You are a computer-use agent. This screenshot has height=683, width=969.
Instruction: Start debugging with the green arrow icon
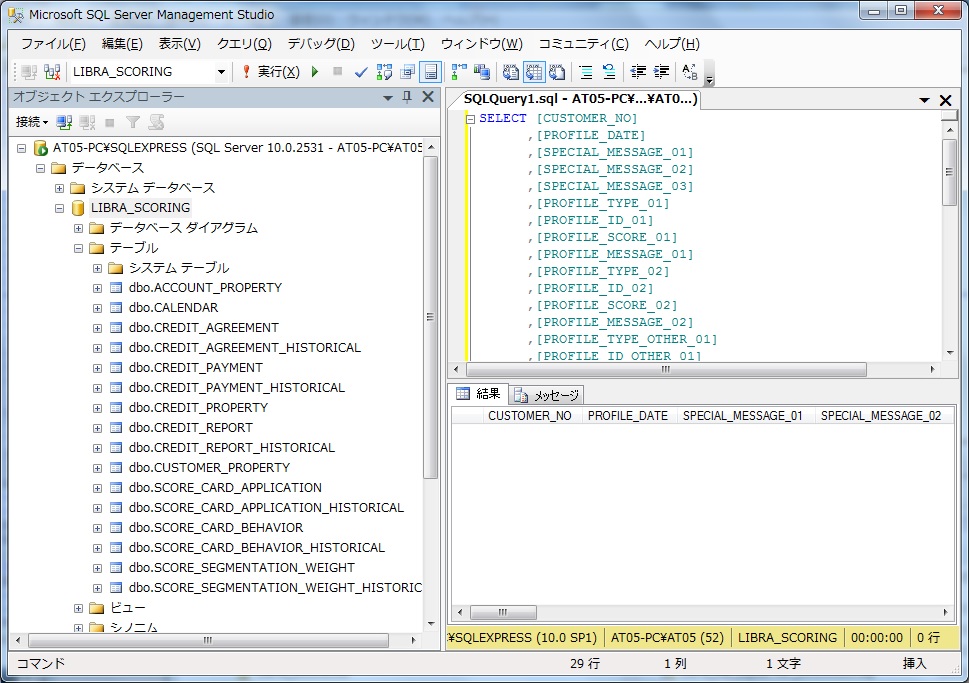click(x=315, y=72)
